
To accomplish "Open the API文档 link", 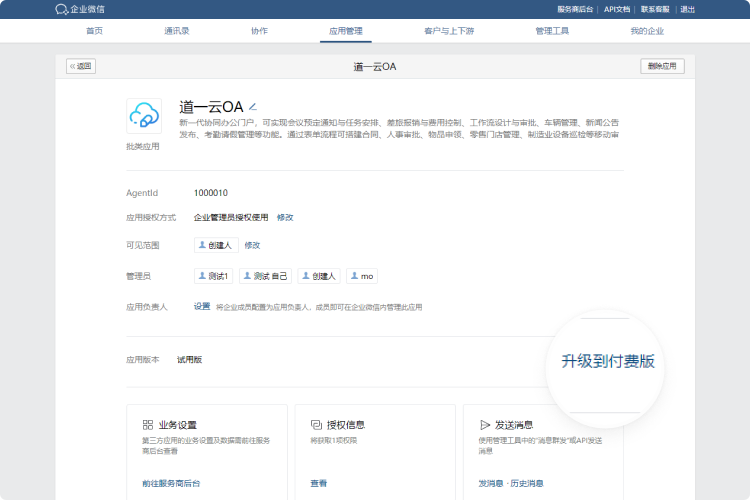I will [x=617, y=9].
